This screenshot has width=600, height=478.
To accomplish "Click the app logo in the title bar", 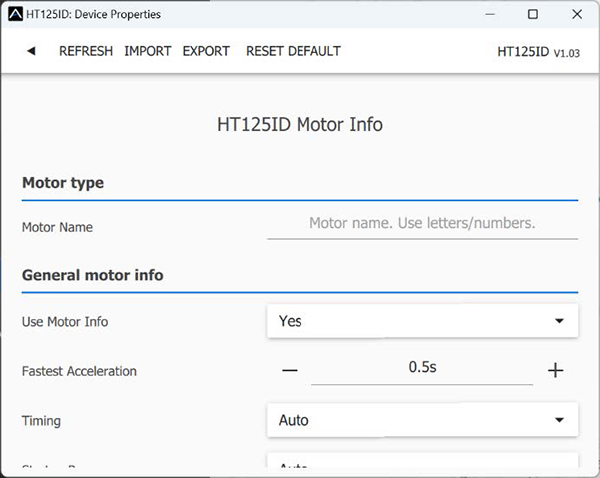I will [14, 14].
